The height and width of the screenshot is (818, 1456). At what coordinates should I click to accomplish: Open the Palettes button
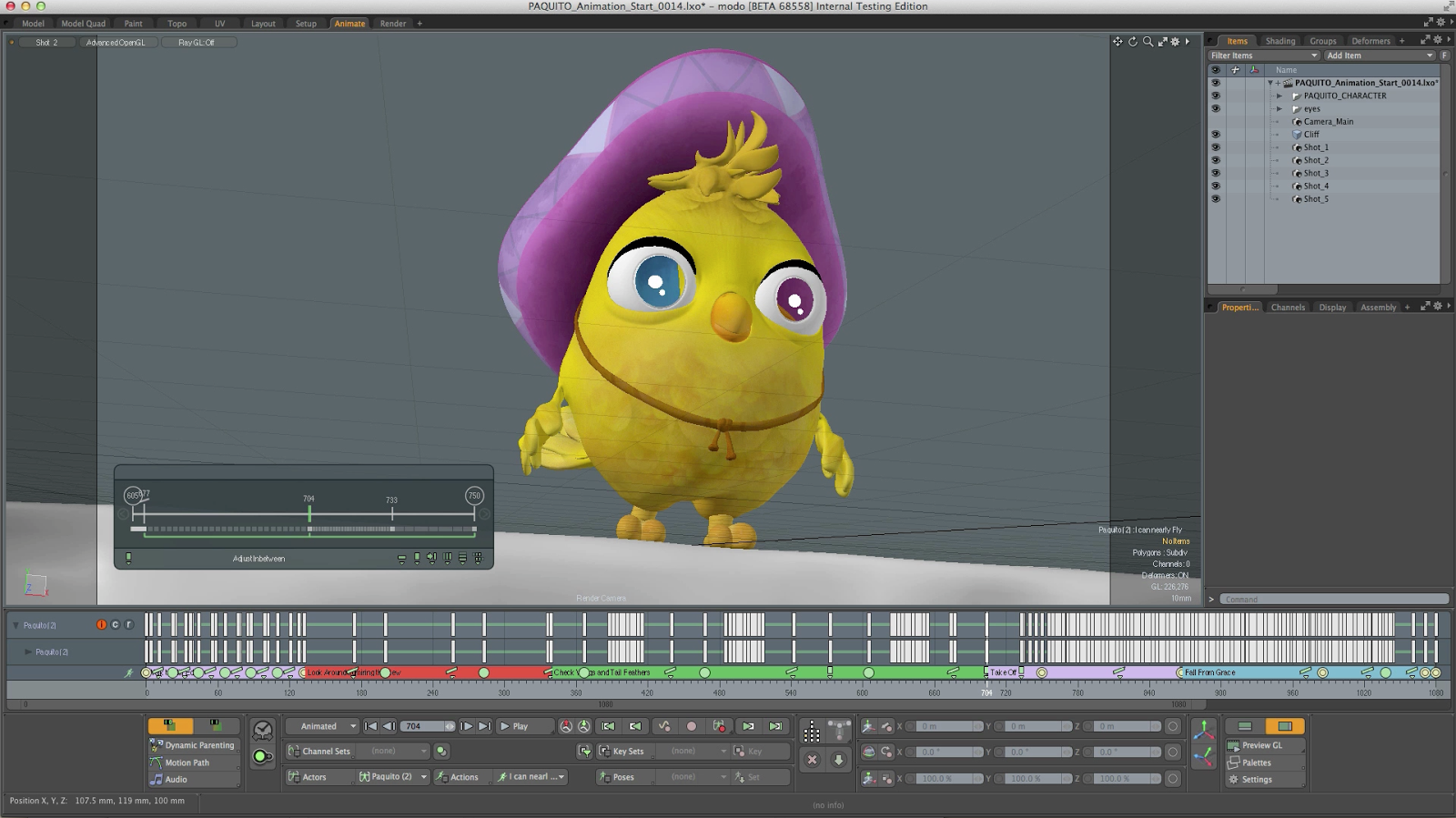[1264, 762]
